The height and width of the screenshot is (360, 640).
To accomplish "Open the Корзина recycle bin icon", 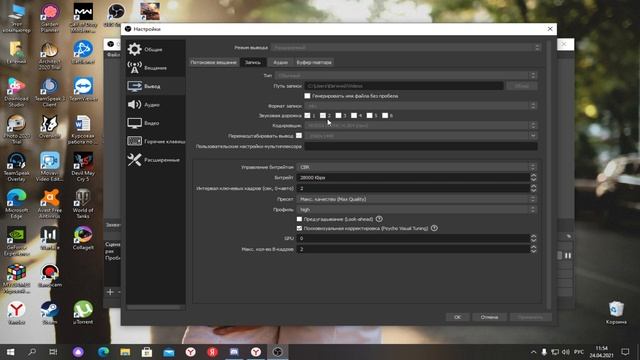I will (x=616, y=313).
